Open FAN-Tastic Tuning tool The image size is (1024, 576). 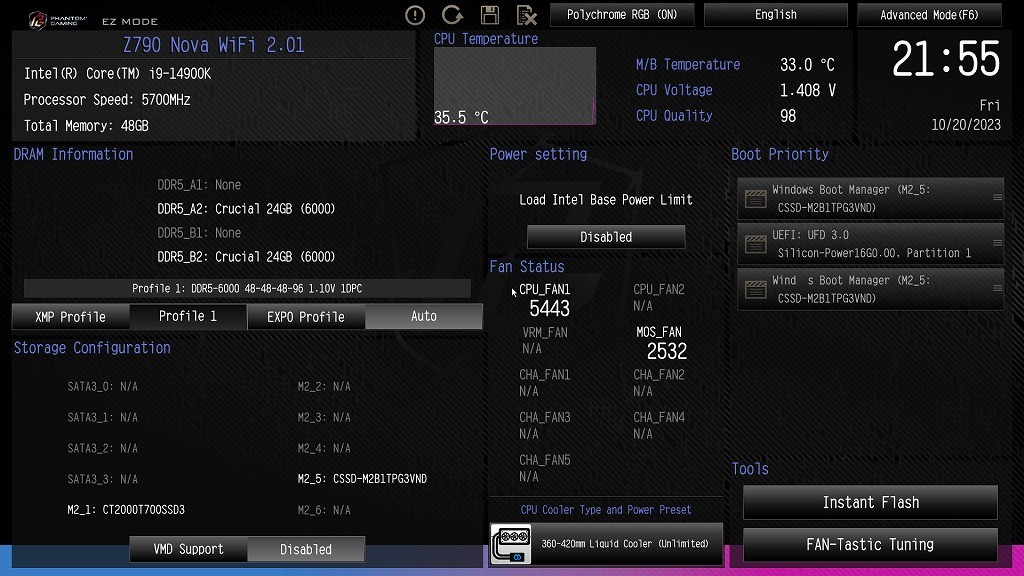click(871, 545)
